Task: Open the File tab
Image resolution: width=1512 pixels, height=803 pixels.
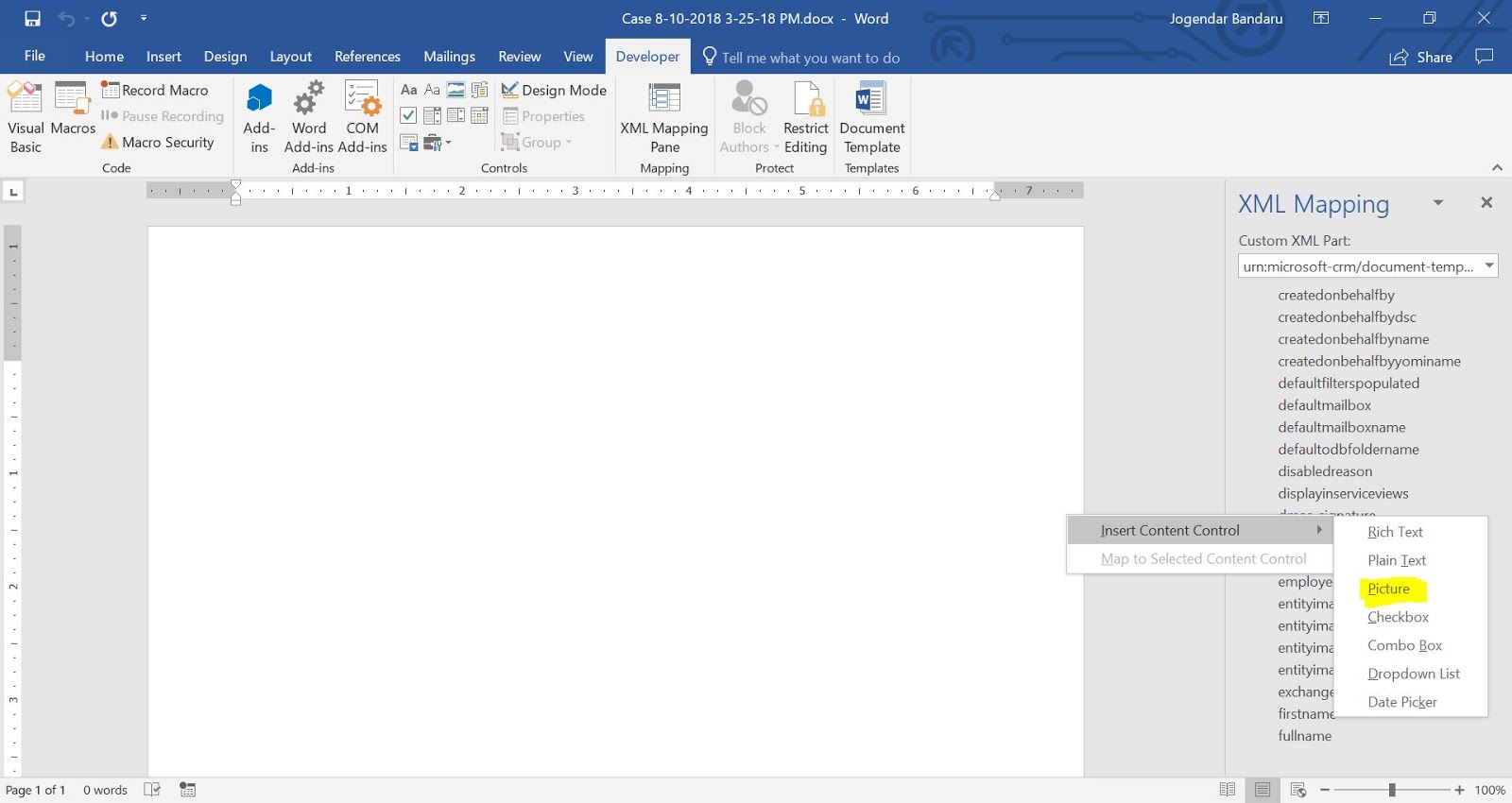Action: 35,56
